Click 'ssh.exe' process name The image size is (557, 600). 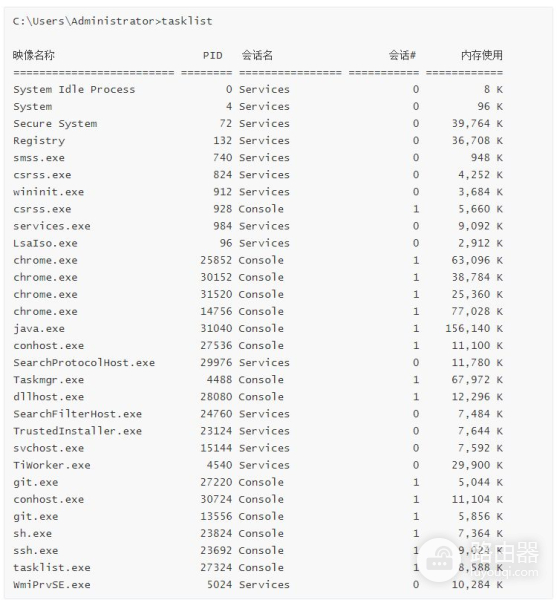pyautogui.click(x=36, y=550)
